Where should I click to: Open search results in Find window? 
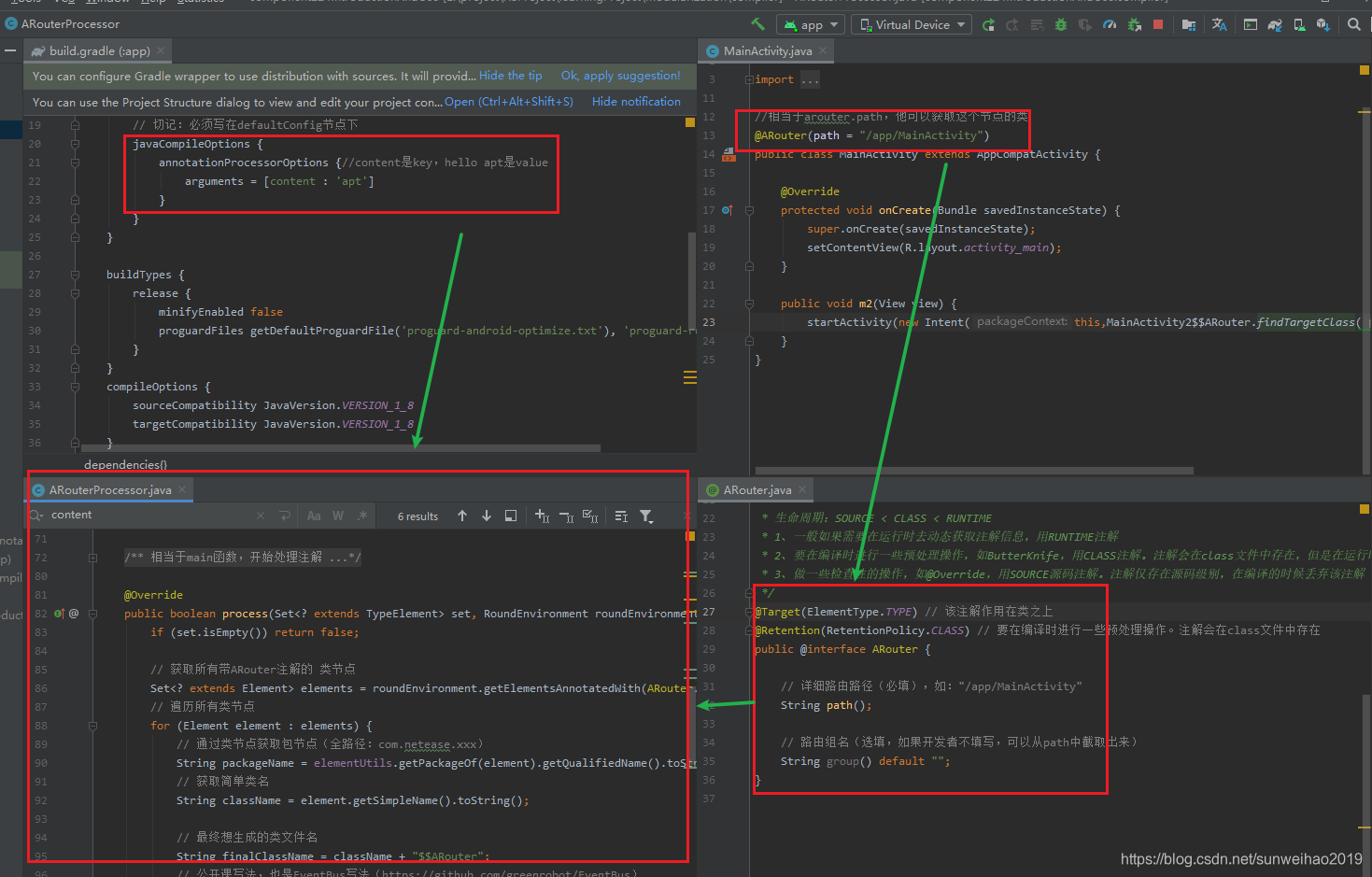click(511, 516)
